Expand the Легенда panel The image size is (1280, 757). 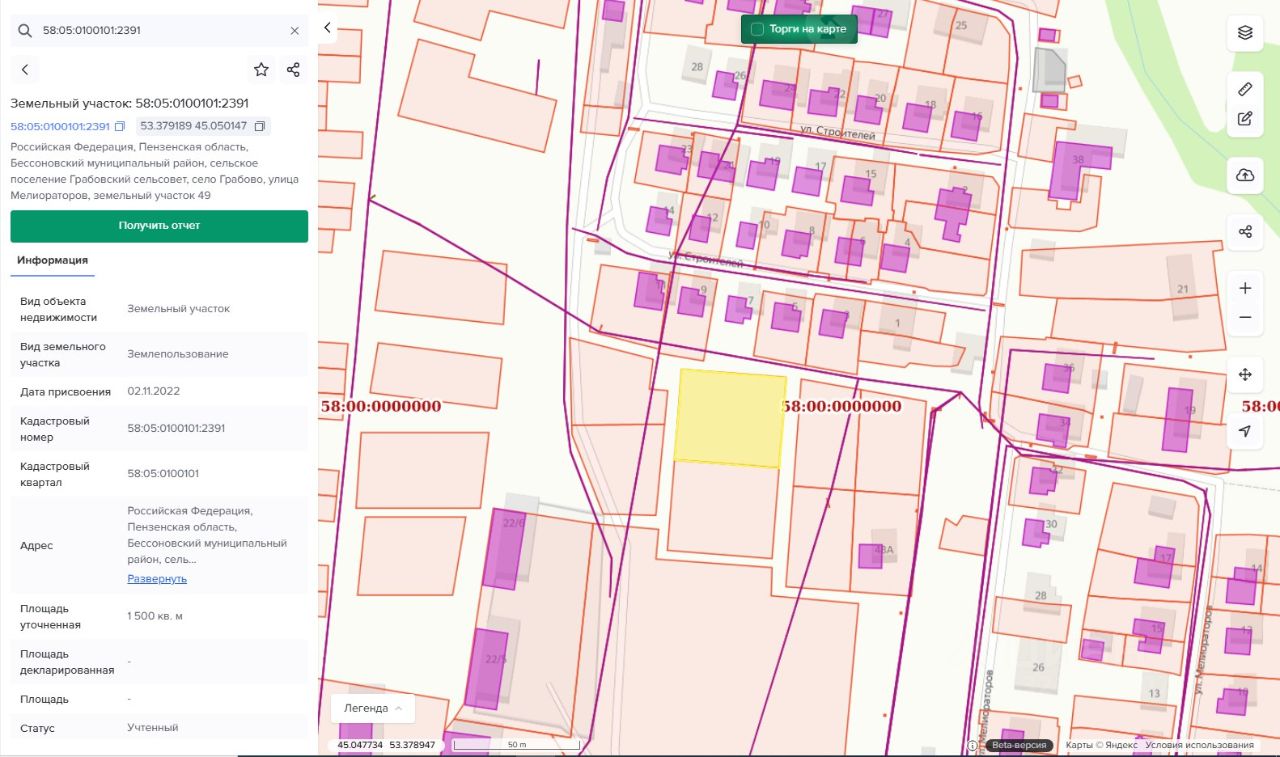tap(373, 708)
